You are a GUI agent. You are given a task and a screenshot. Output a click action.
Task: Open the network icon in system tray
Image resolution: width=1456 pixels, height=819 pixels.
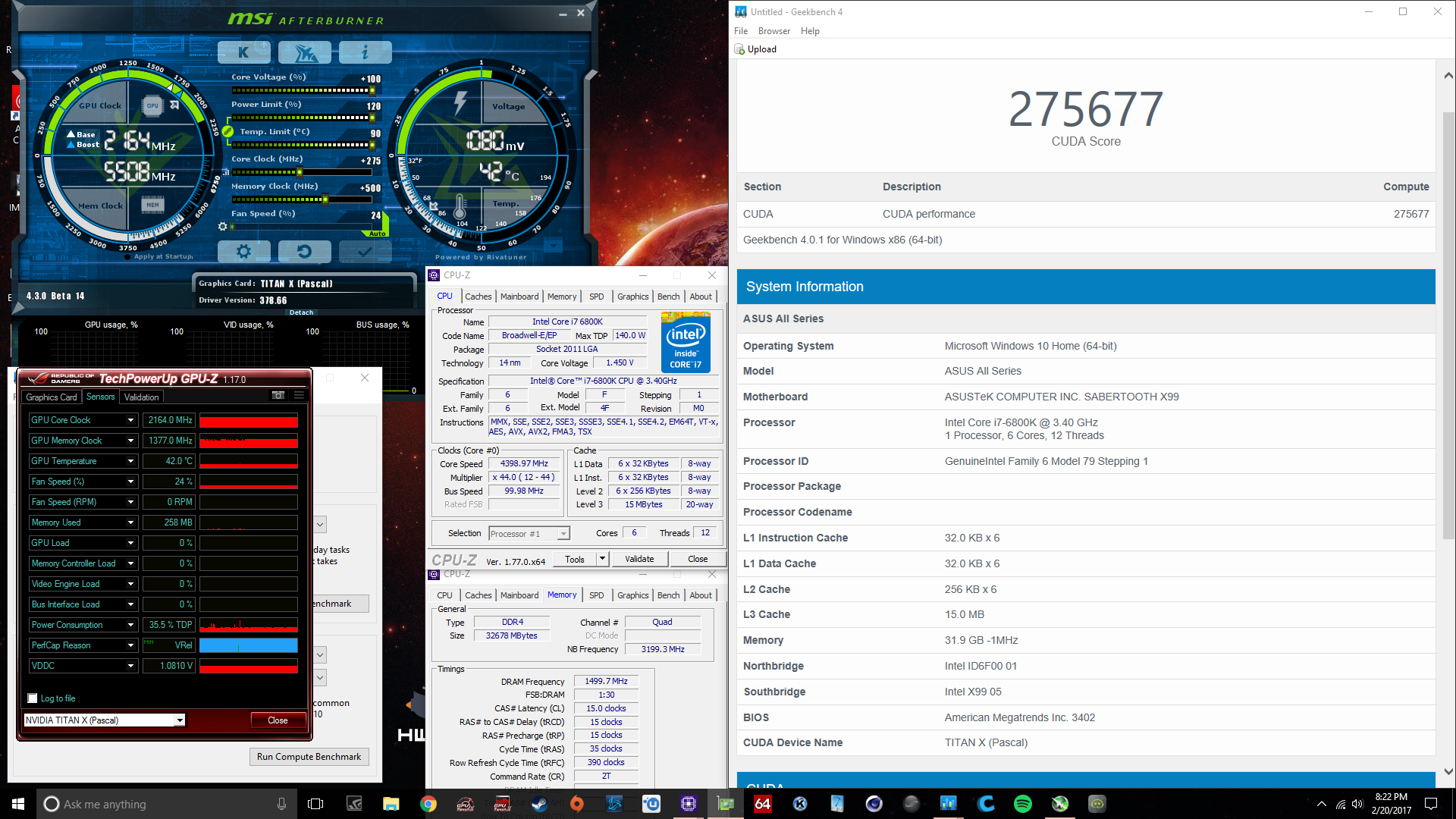tap(1340, 804)
